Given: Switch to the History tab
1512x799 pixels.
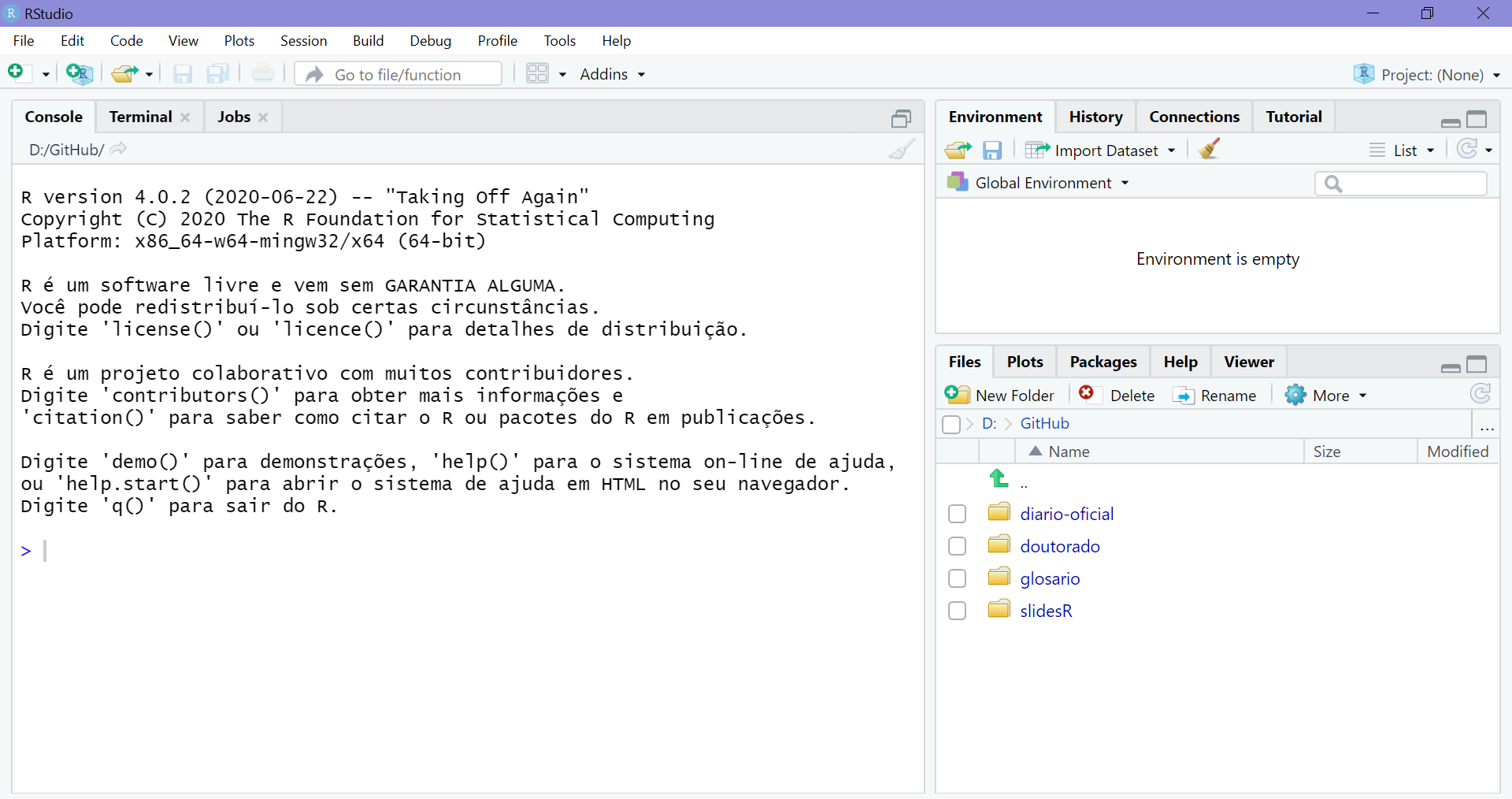Looking at the screenshot, I should (x=1095, y=117).
